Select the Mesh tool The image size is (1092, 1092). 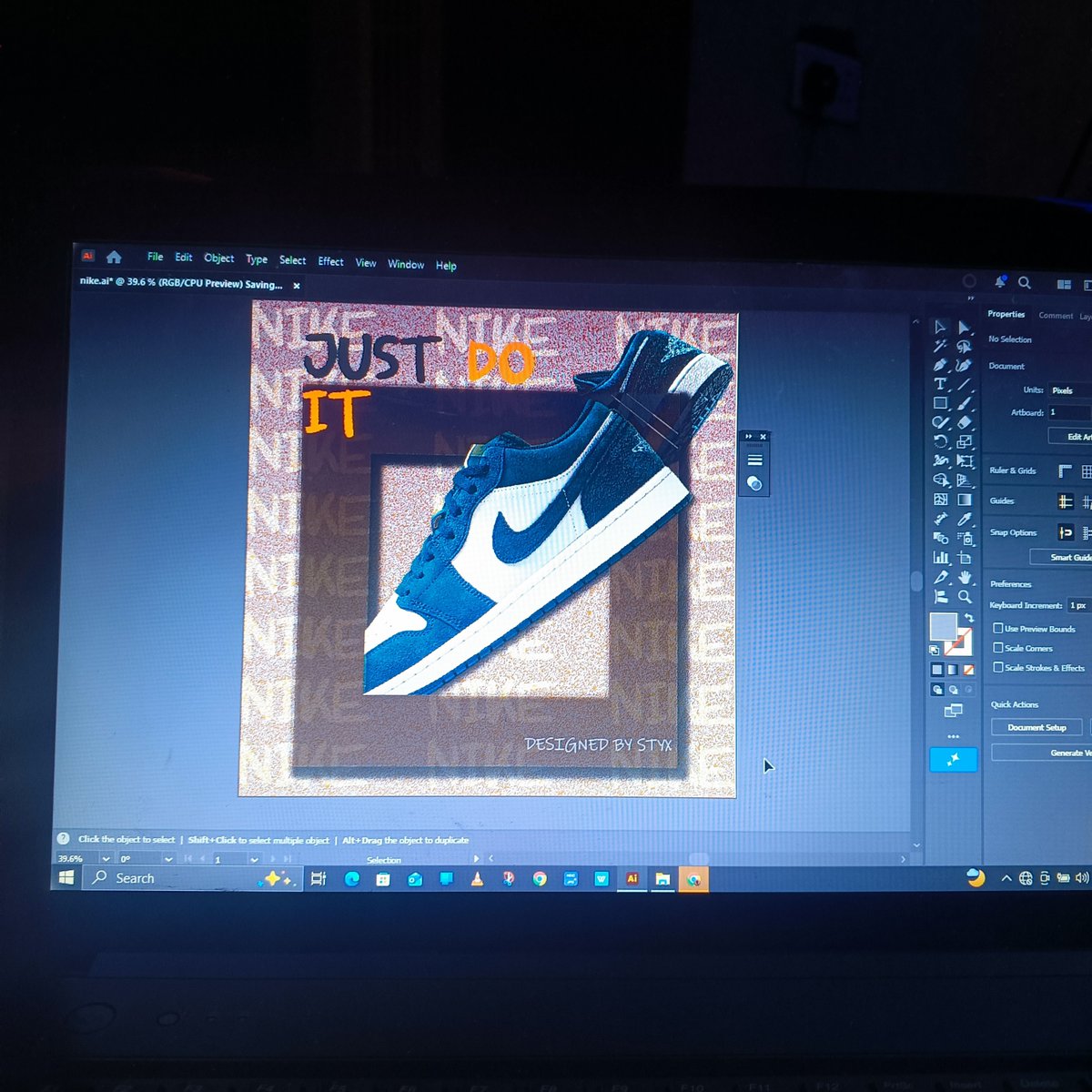point(940,499)
